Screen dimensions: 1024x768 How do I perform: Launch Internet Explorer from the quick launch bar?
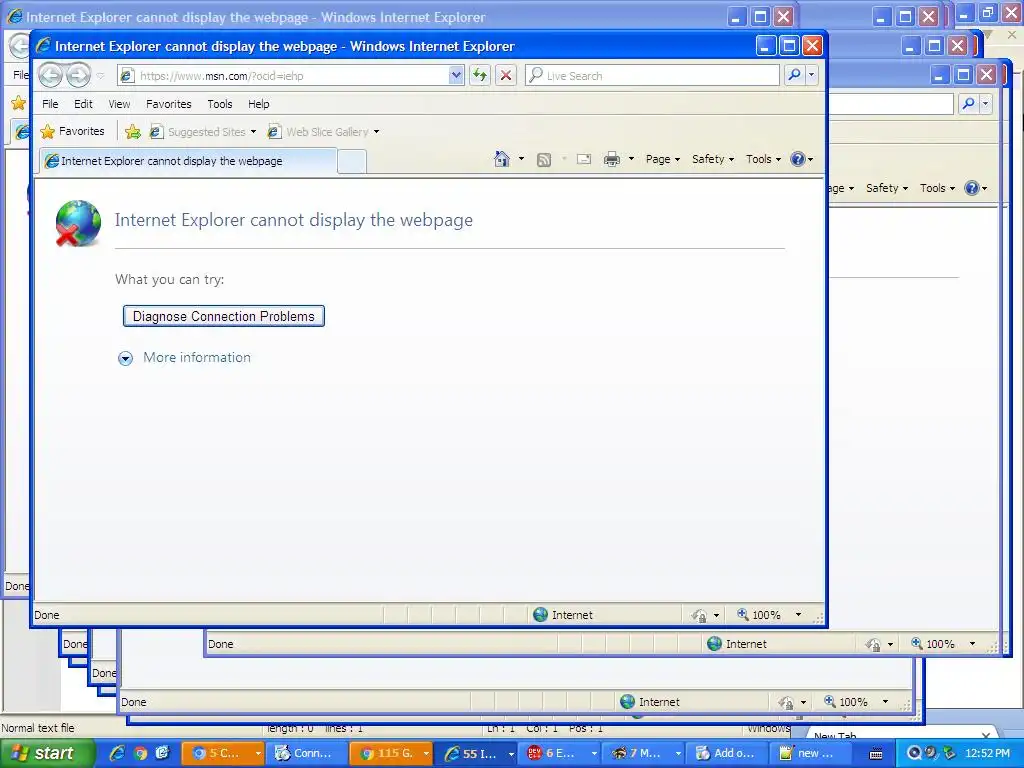117,753
